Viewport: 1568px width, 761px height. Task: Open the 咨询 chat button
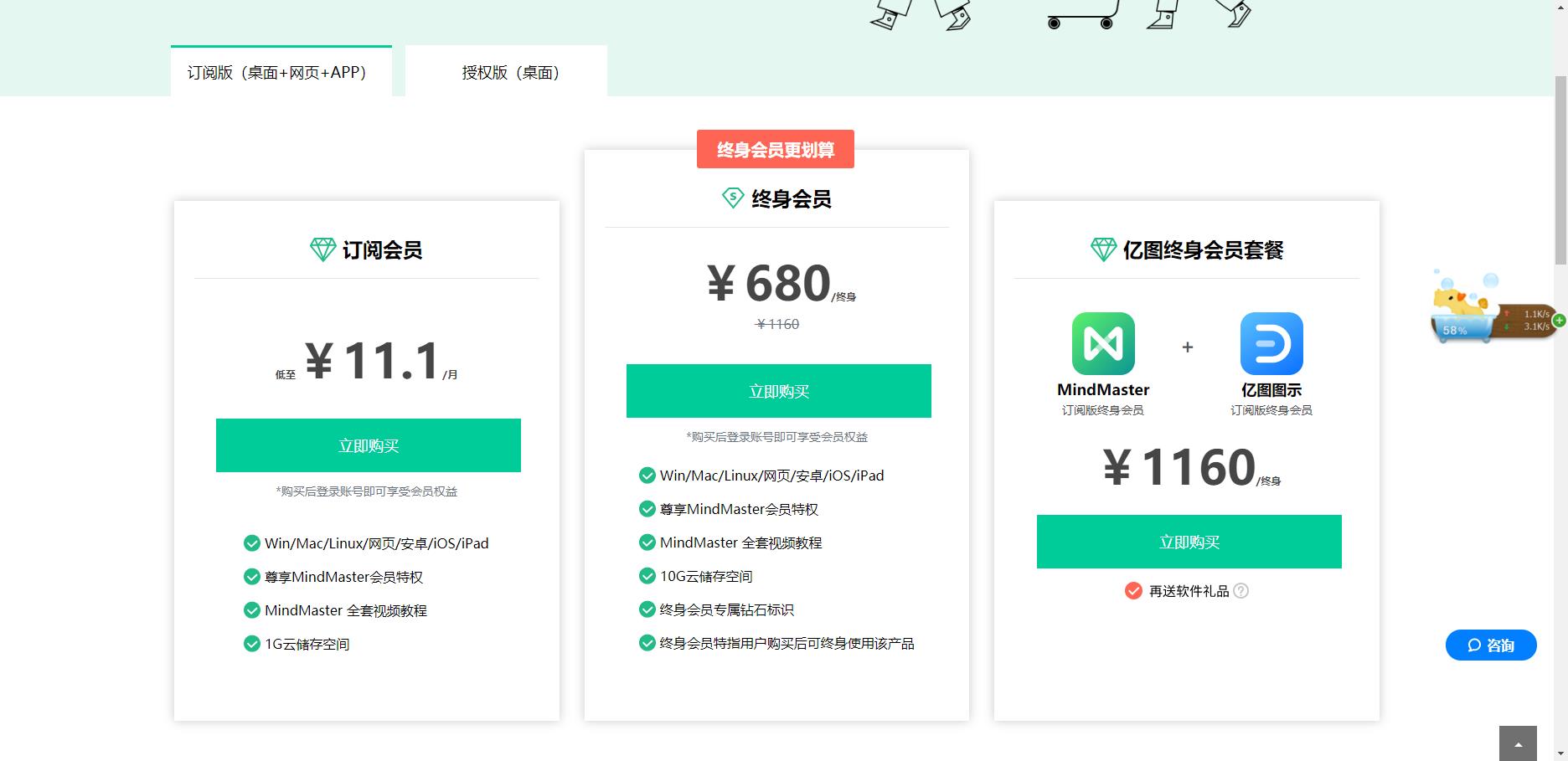tap(1491, 645)
